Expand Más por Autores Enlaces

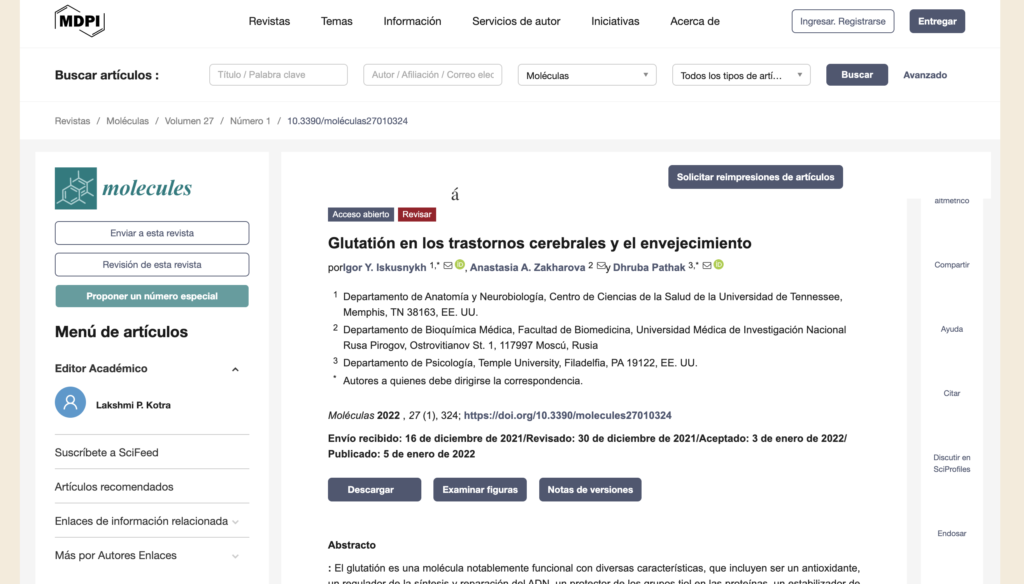(x=235, y=556)
